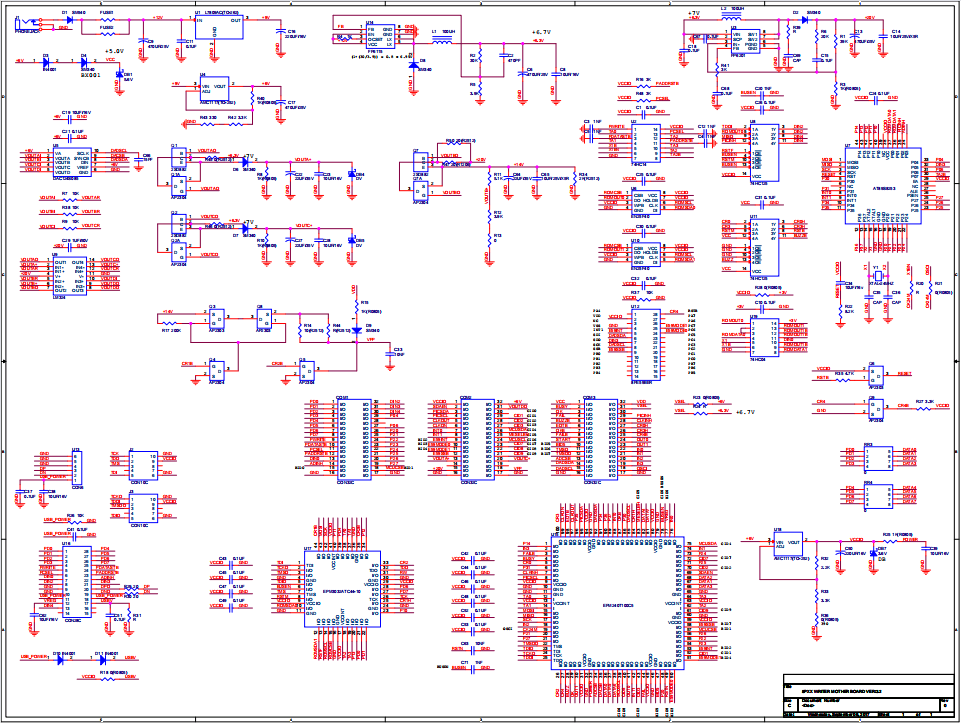Click the U1 L7809 voltage regulator block

[219, 27]
